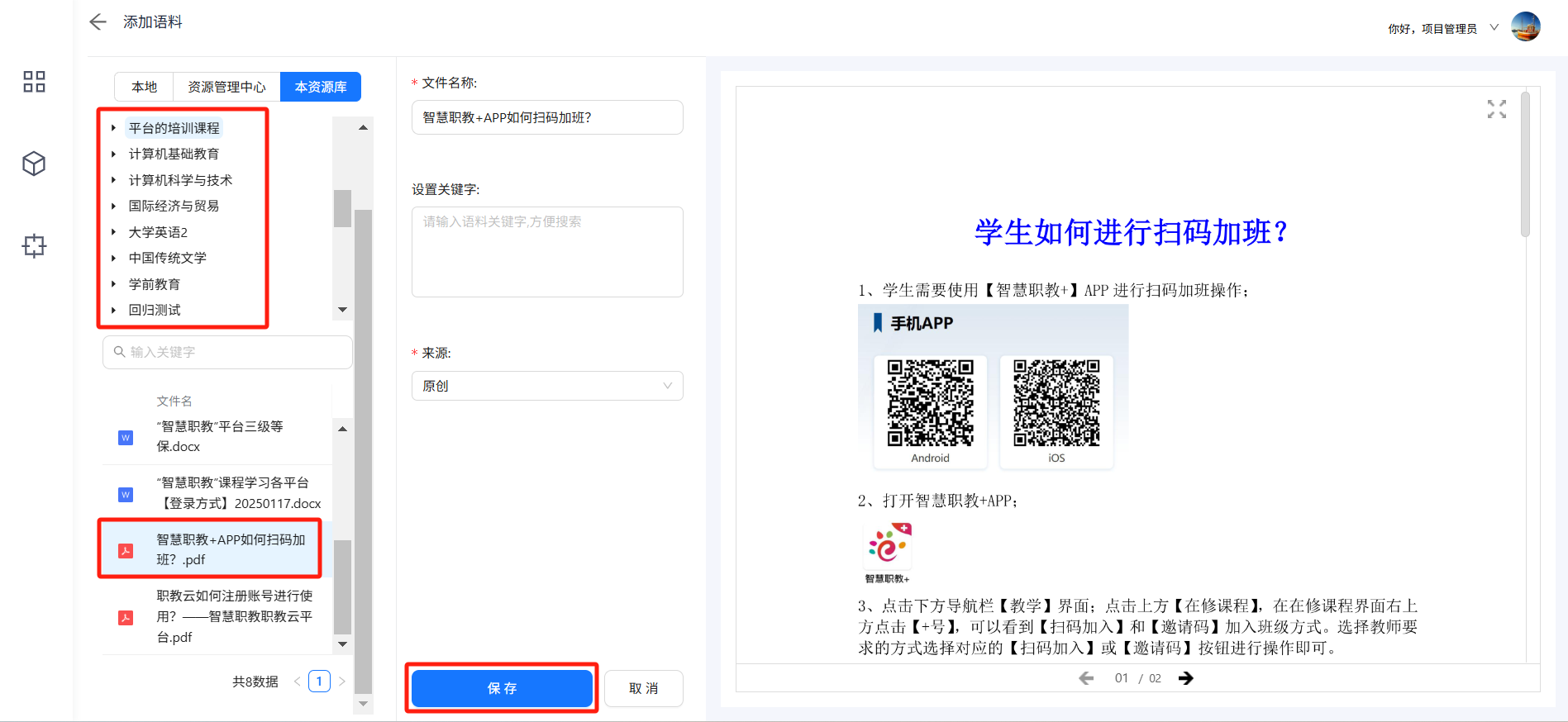
Task: Open the four-squares dashboard icon in sidebar
Action: click(34, 81)
